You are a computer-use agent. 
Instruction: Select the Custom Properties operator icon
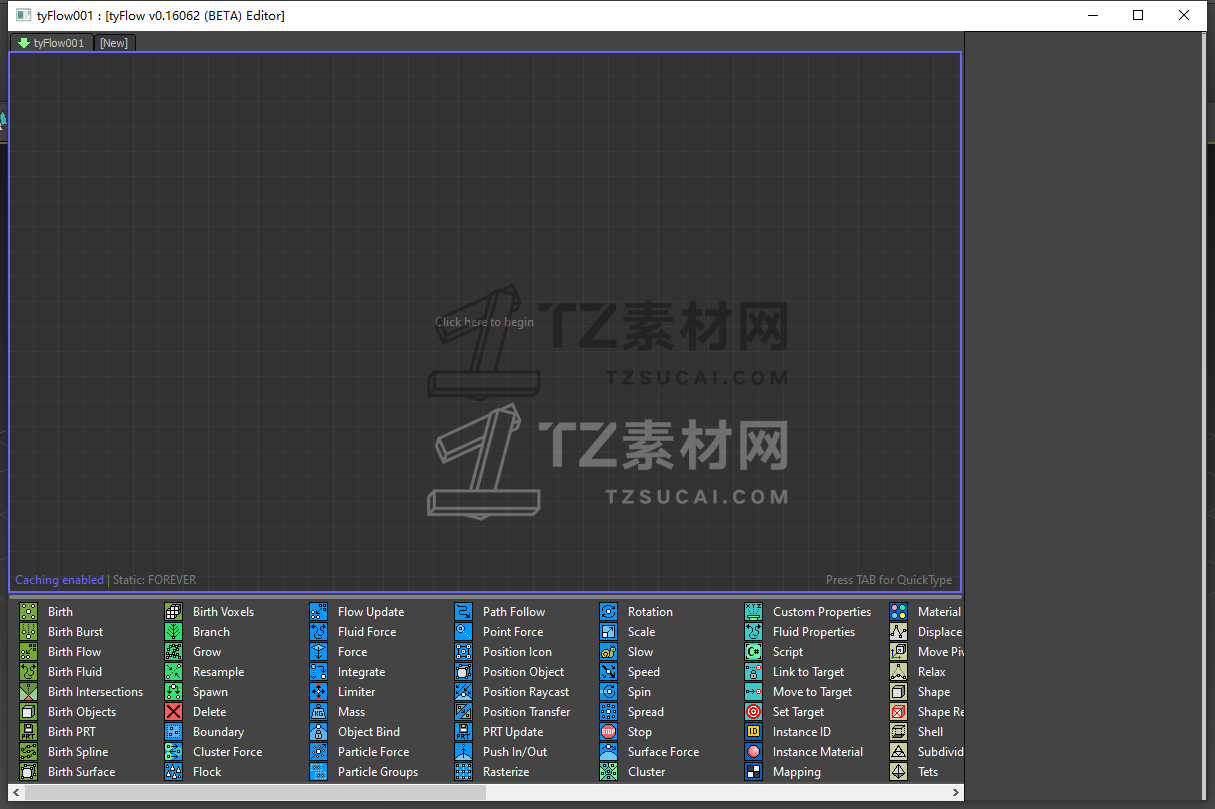tap(753, 611)
